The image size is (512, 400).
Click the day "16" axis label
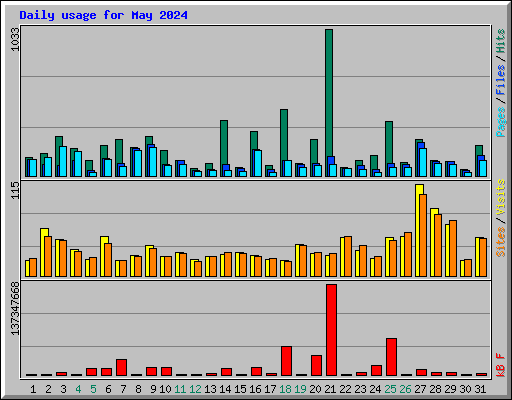pyautogui.click(x=255, y=389)
